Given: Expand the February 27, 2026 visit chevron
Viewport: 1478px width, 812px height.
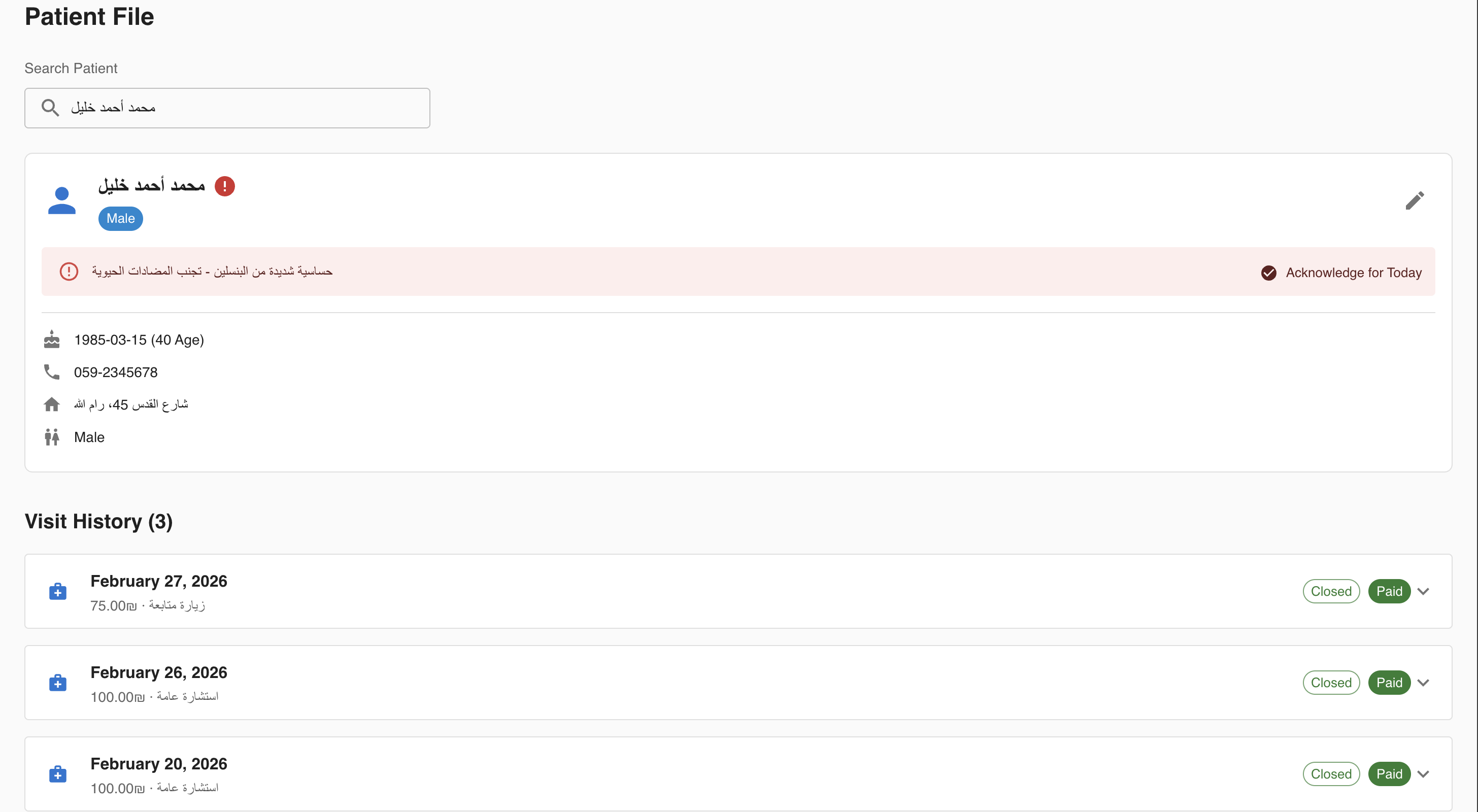Looking at the screenshot, I should (1423, 591).
